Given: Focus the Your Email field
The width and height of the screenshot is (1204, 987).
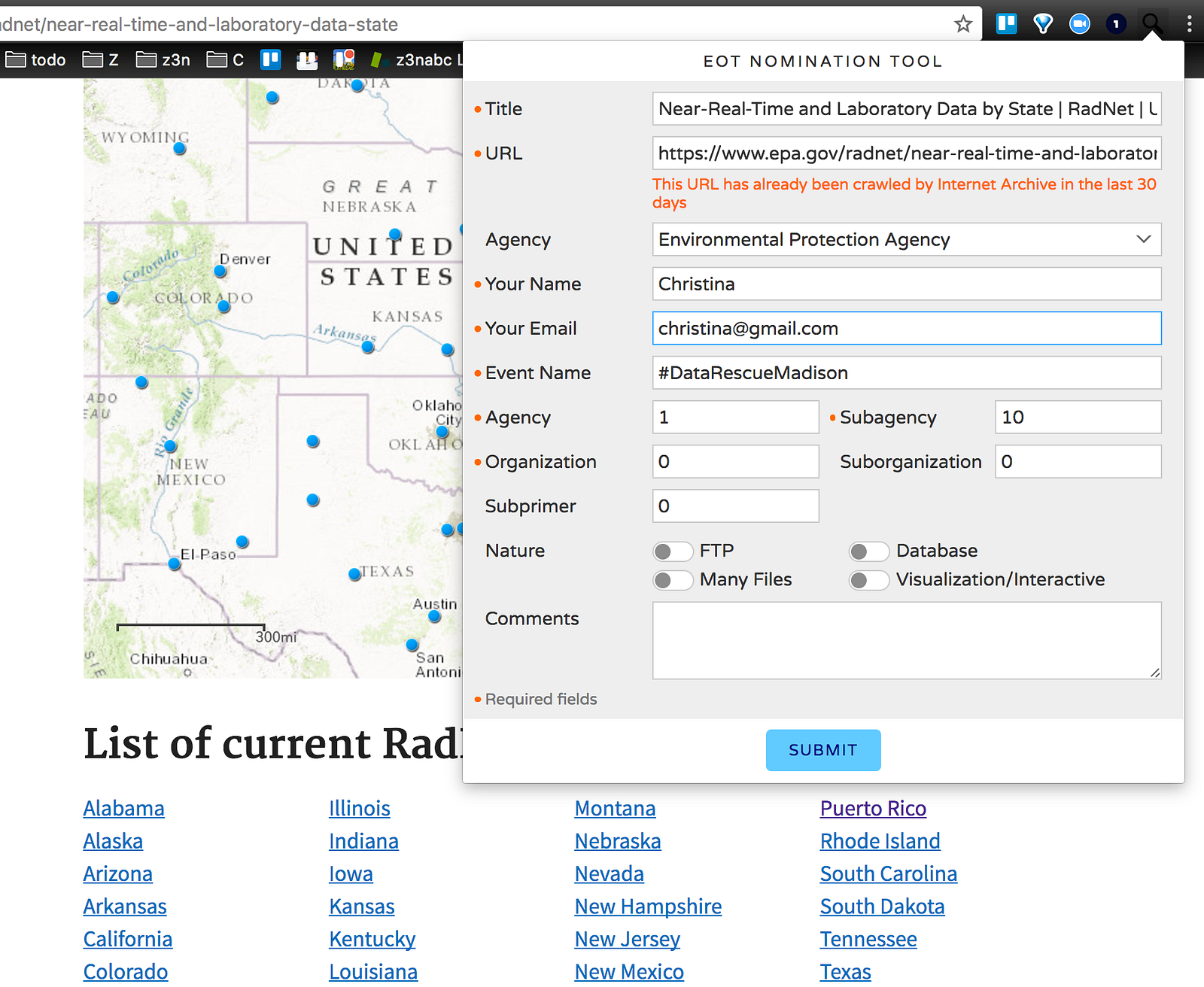Looking at the screenshot, I should pyautogui.click(x=907, y=328).
